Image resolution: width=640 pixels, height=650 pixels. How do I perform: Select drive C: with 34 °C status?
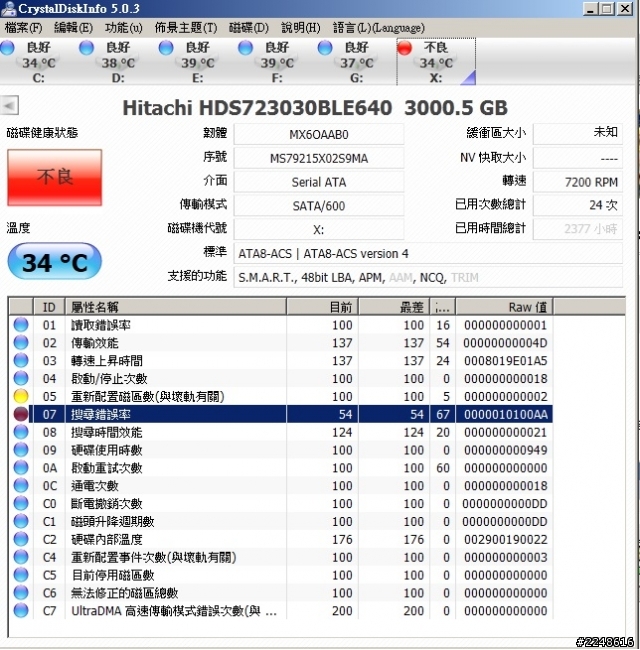pos(39,62)
